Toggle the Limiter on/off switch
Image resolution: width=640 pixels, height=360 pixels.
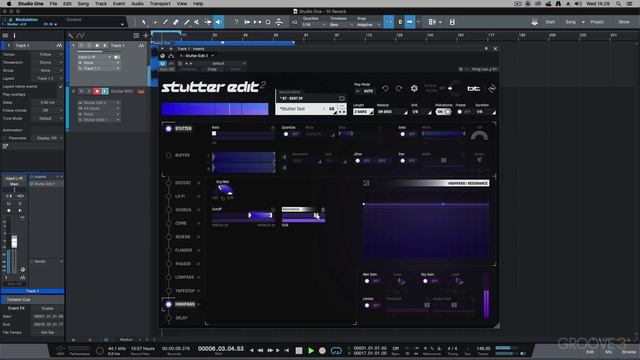[371, 305]
